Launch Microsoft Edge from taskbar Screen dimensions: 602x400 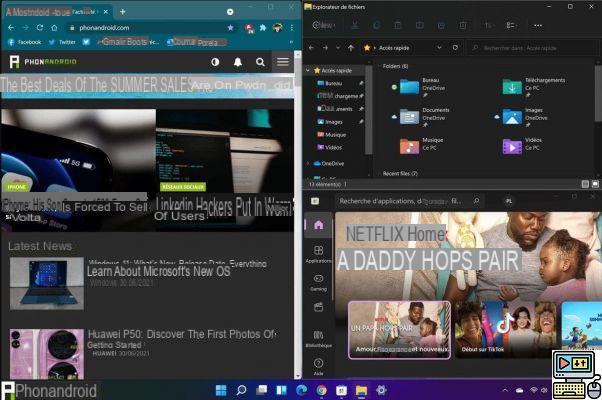point(302,390)
